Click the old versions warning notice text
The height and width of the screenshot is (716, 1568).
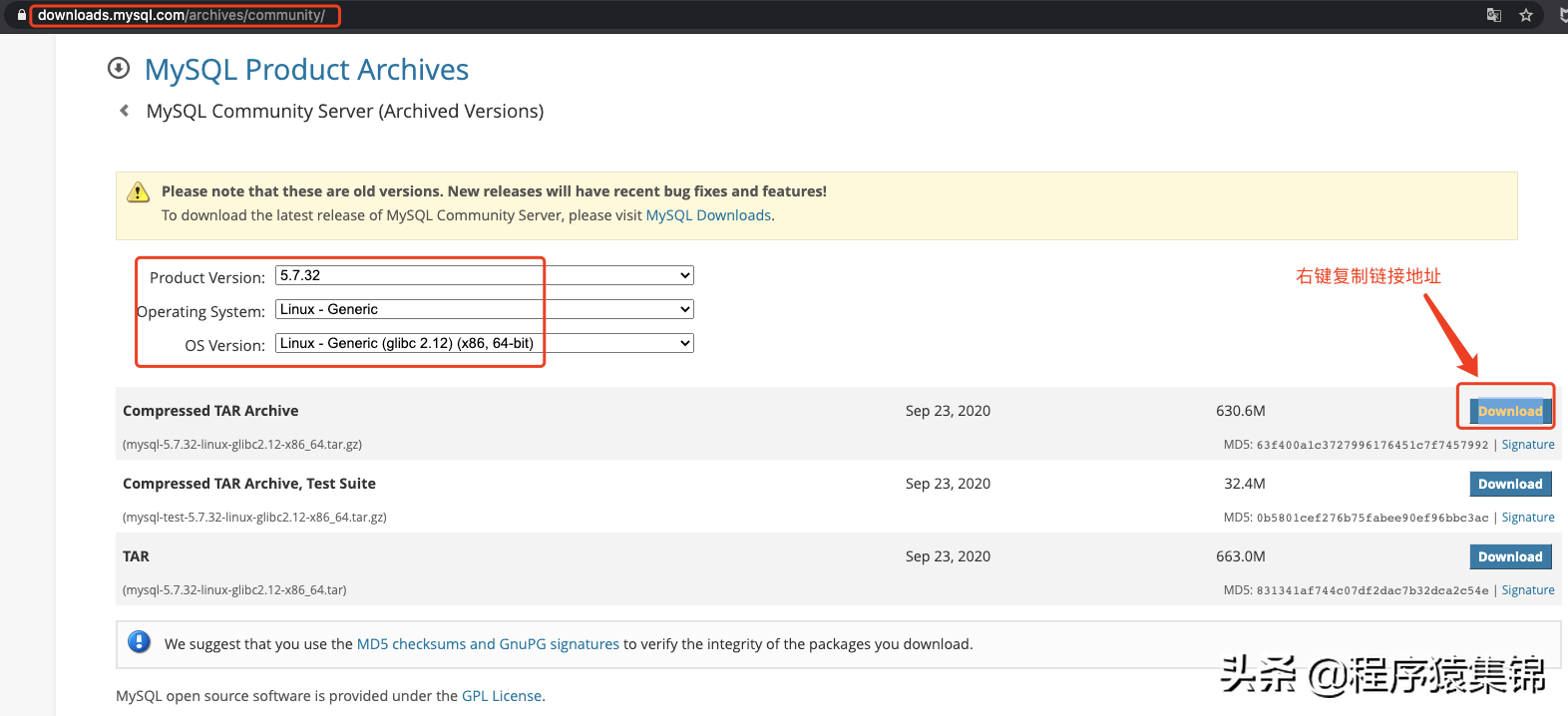tap(494, 191)
